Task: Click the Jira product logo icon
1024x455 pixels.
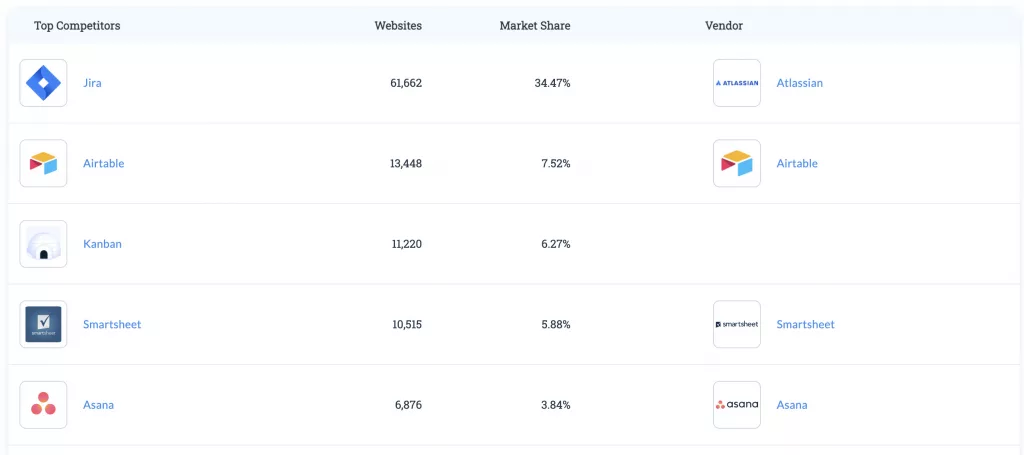Action: tap(43, 83)
